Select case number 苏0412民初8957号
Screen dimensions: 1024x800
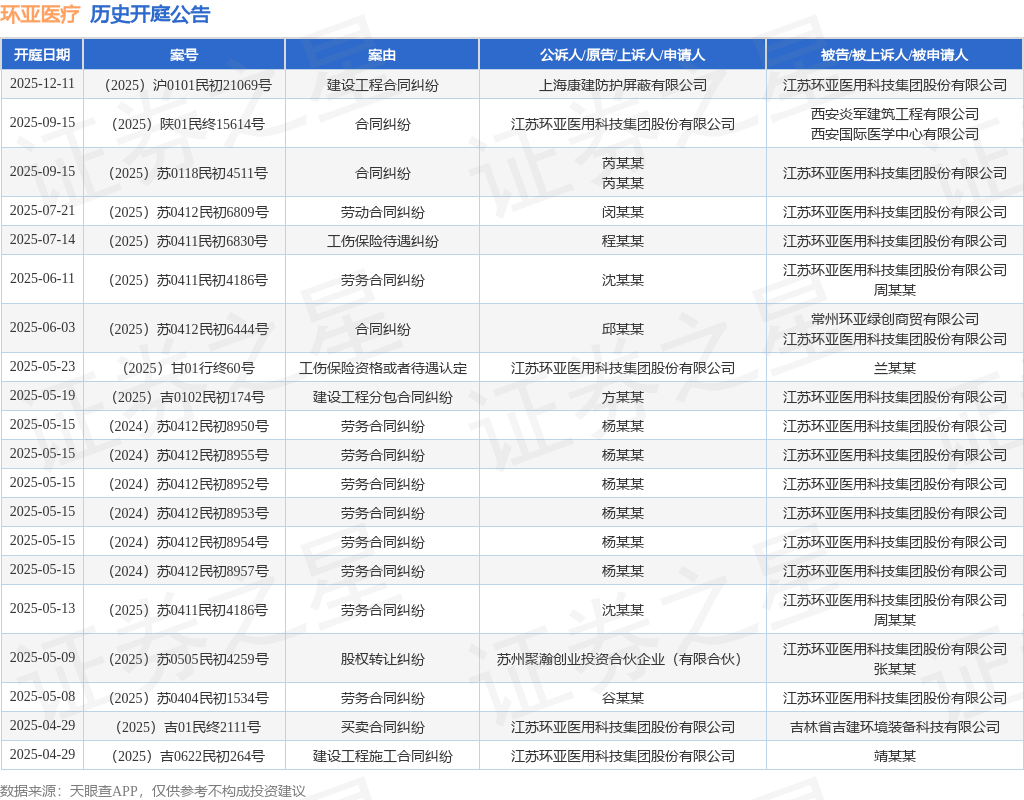coord(187,571)
